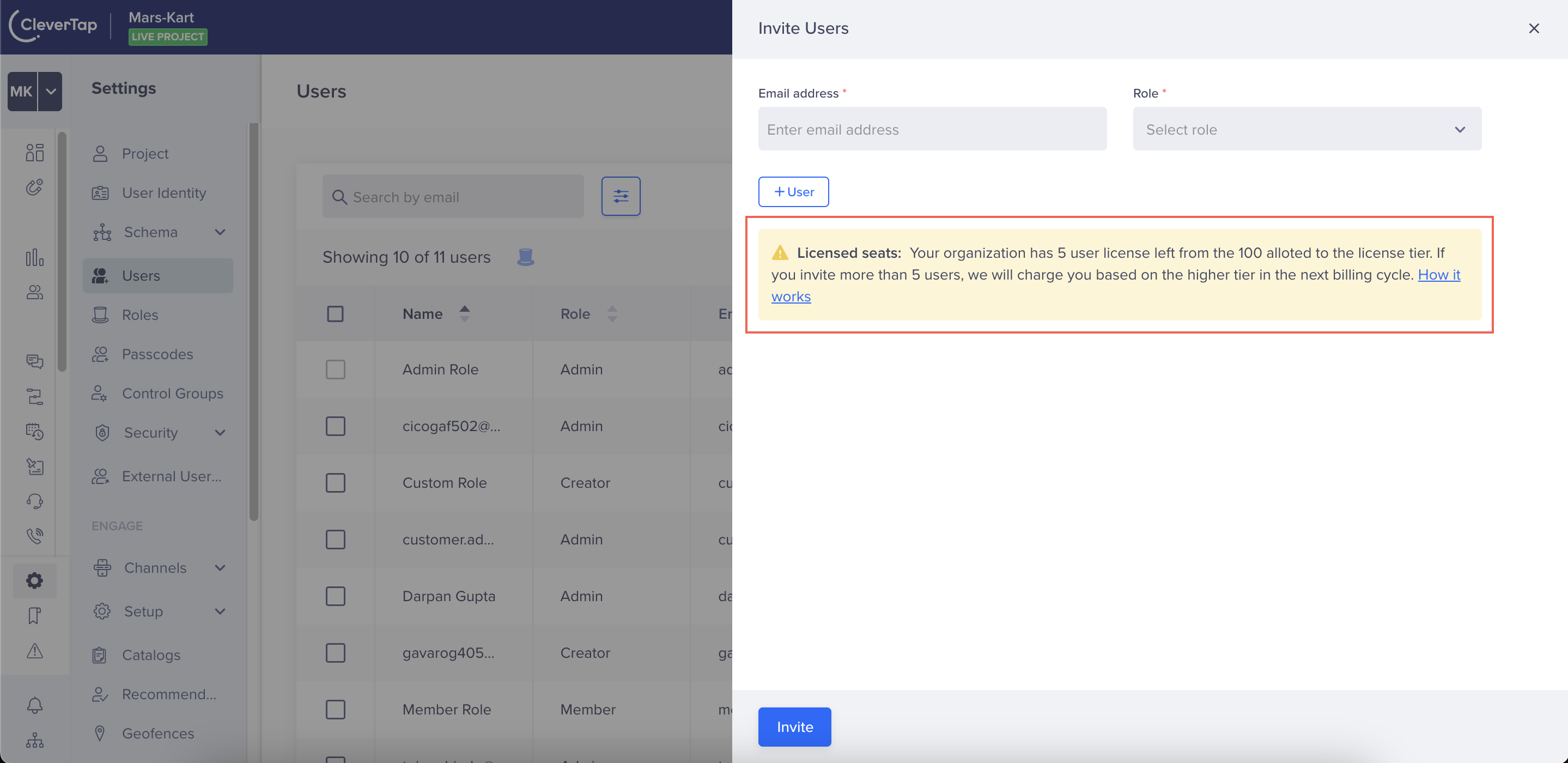1568x763 pixels.
Task: Open the settings gear in left rail
Action: click(35, 580)
